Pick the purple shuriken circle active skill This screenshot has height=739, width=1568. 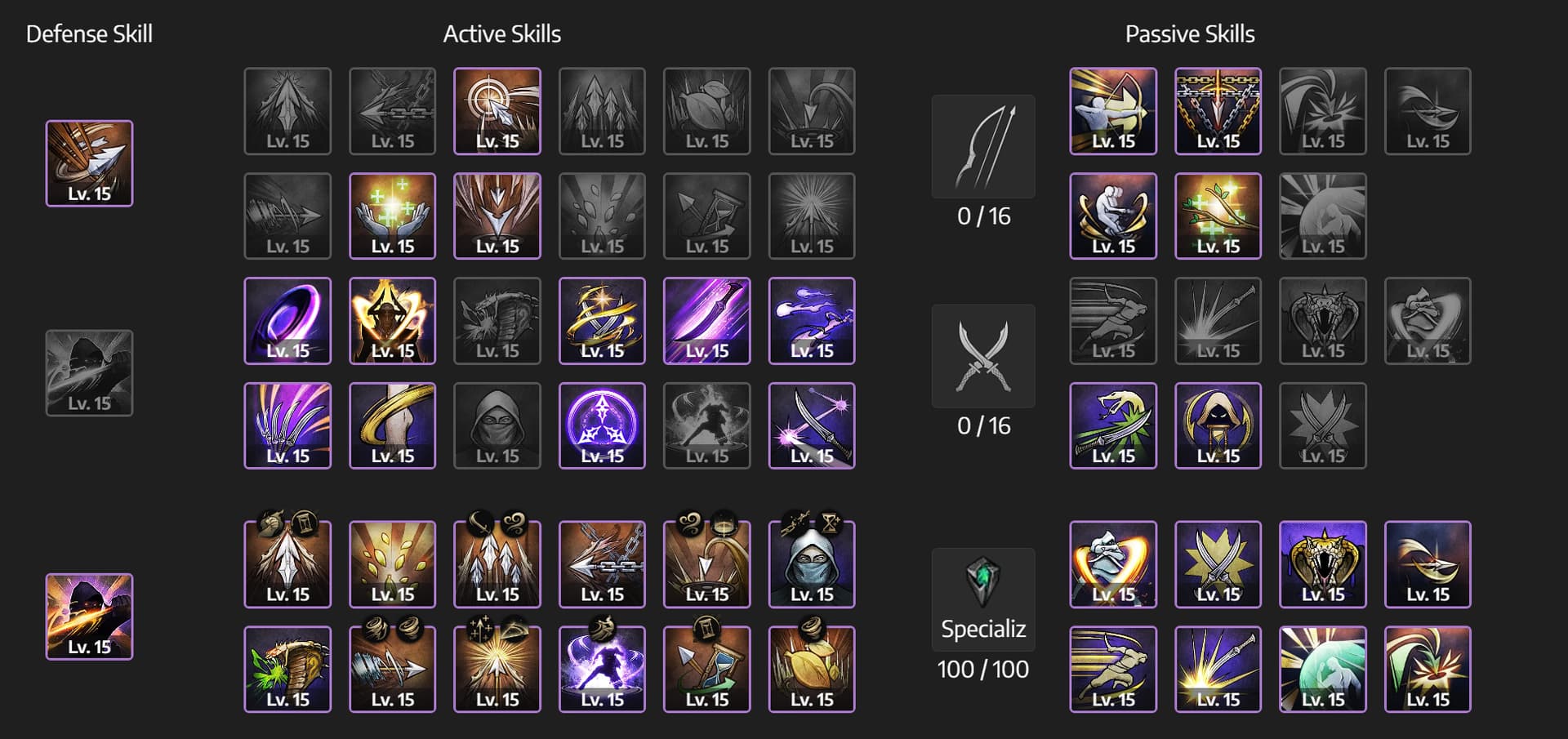point(603,425)
